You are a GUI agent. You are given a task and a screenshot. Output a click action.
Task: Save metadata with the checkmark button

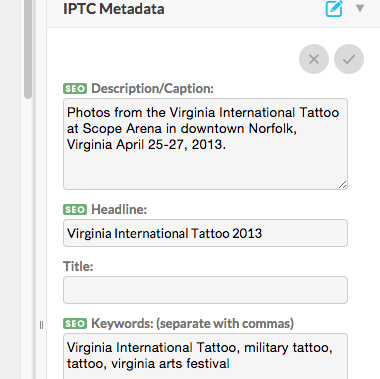point(349,59)
